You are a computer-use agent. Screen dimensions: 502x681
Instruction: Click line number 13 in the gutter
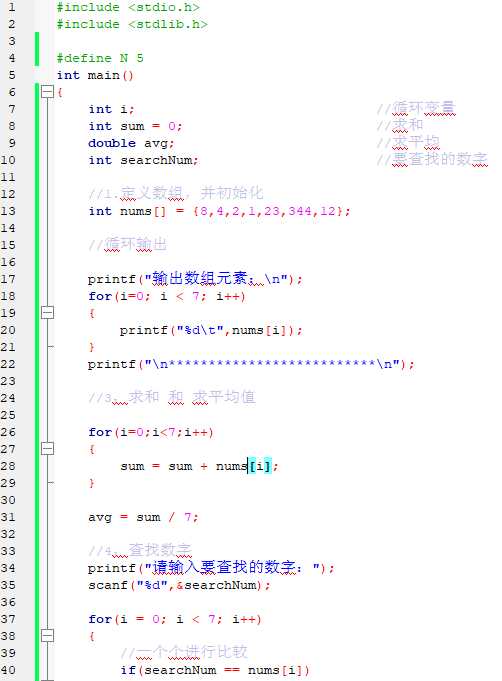[x=8, y=211]
